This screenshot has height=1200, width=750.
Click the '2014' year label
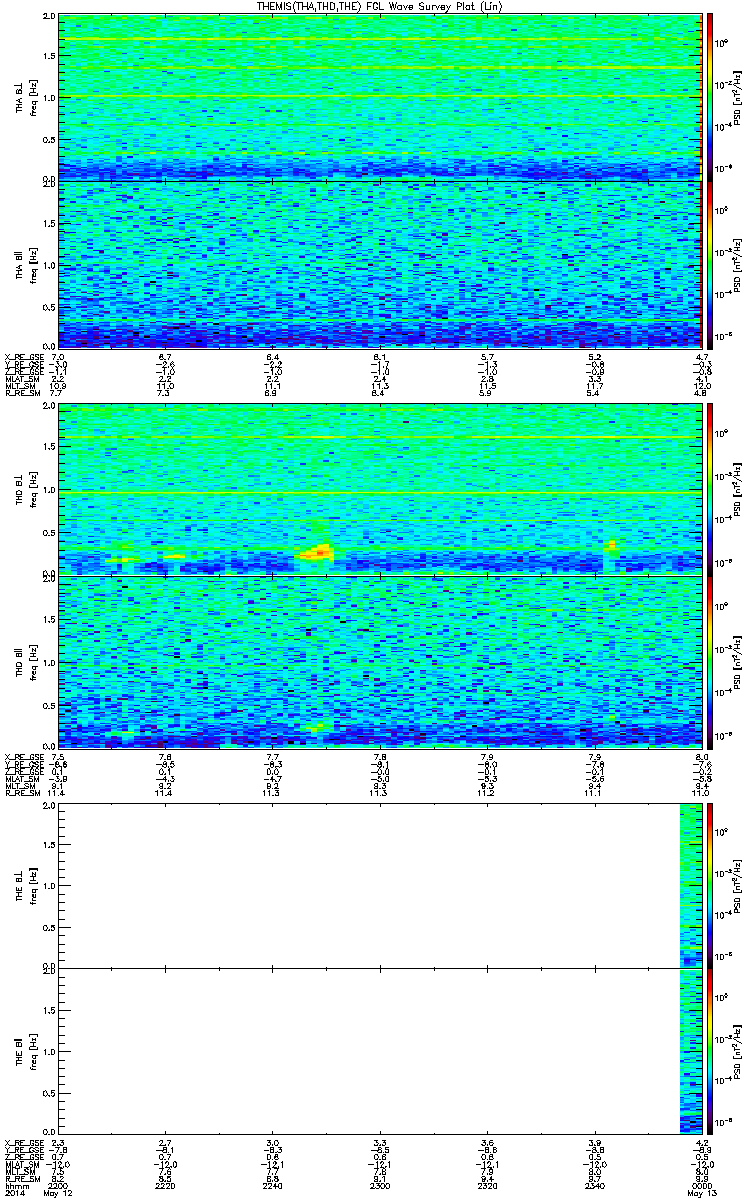point(14,1194)
